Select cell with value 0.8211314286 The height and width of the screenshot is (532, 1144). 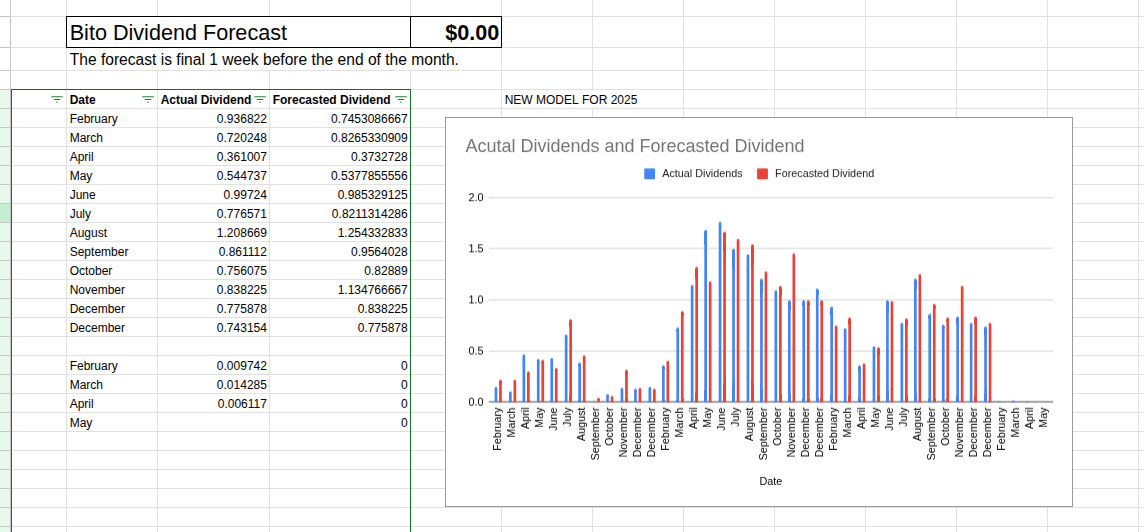tap(339, 214)
